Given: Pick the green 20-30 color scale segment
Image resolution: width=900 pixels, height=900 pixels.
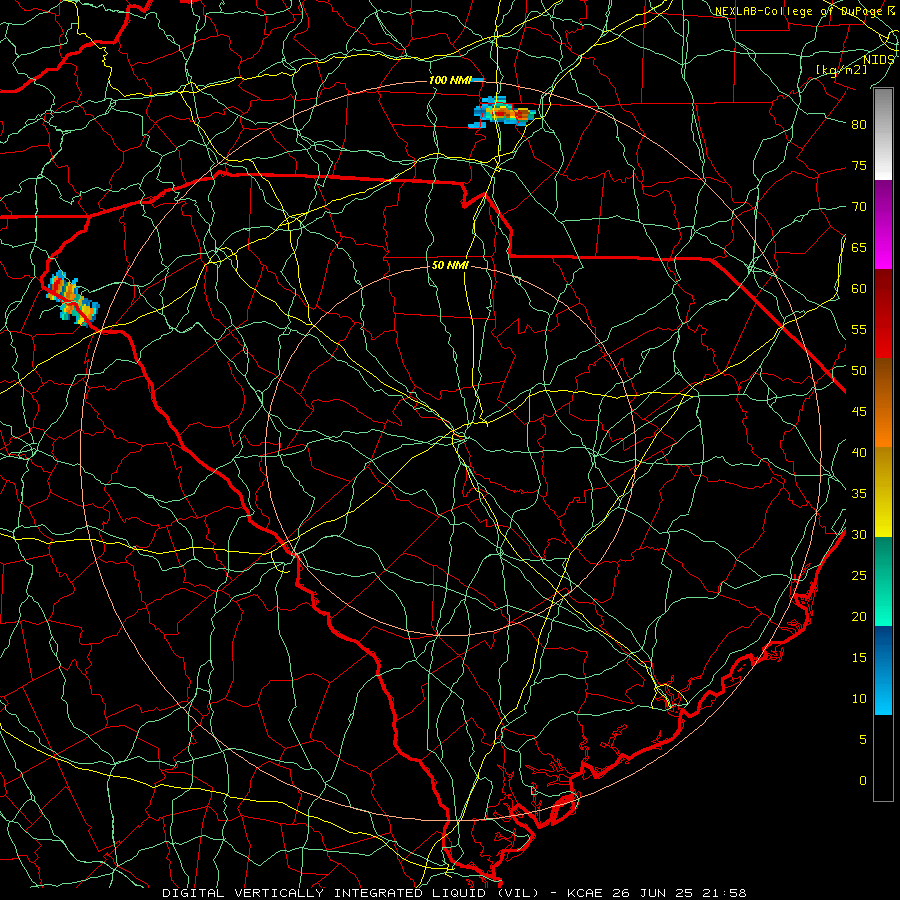Looking at the screenshot, I should 883,581.
